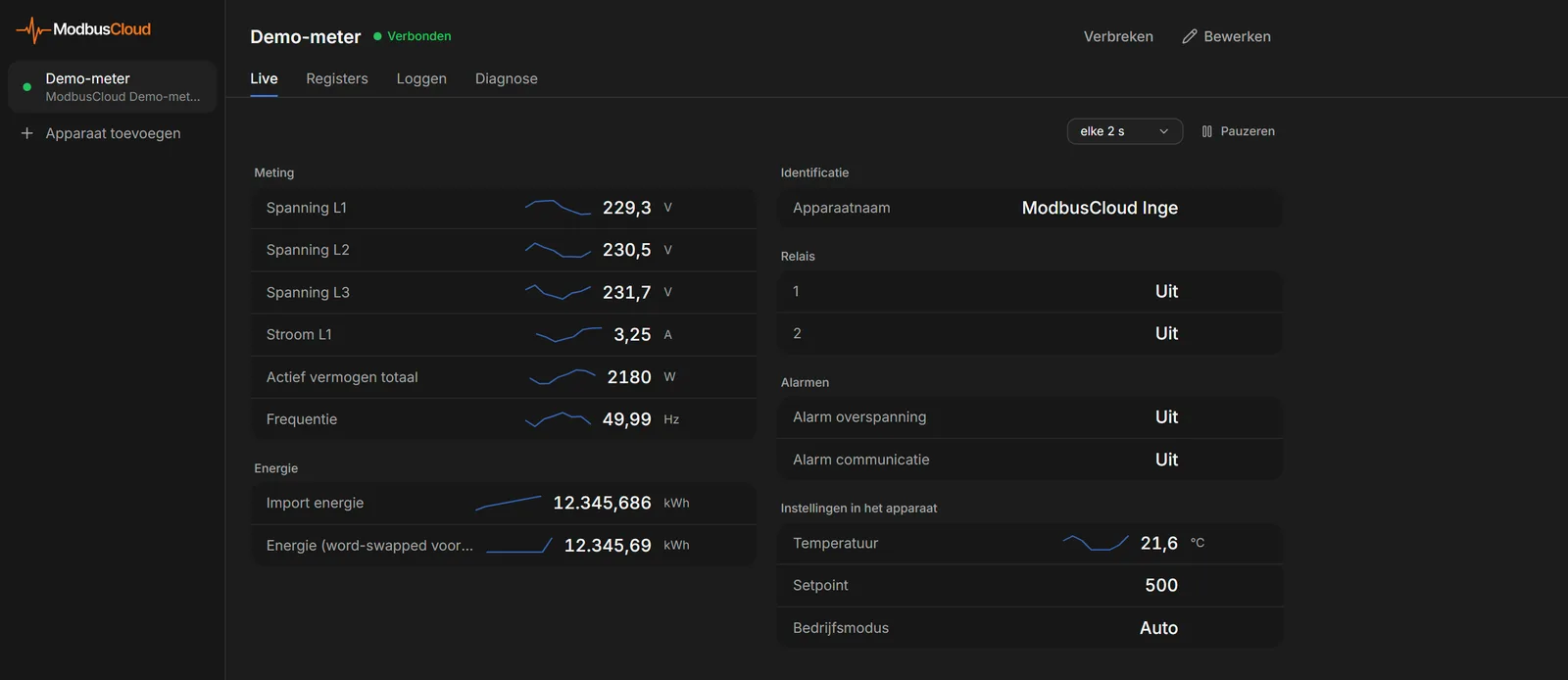
Task: Open the 'elke 2 s' refresh interval dropdown
Action: 1125,131
